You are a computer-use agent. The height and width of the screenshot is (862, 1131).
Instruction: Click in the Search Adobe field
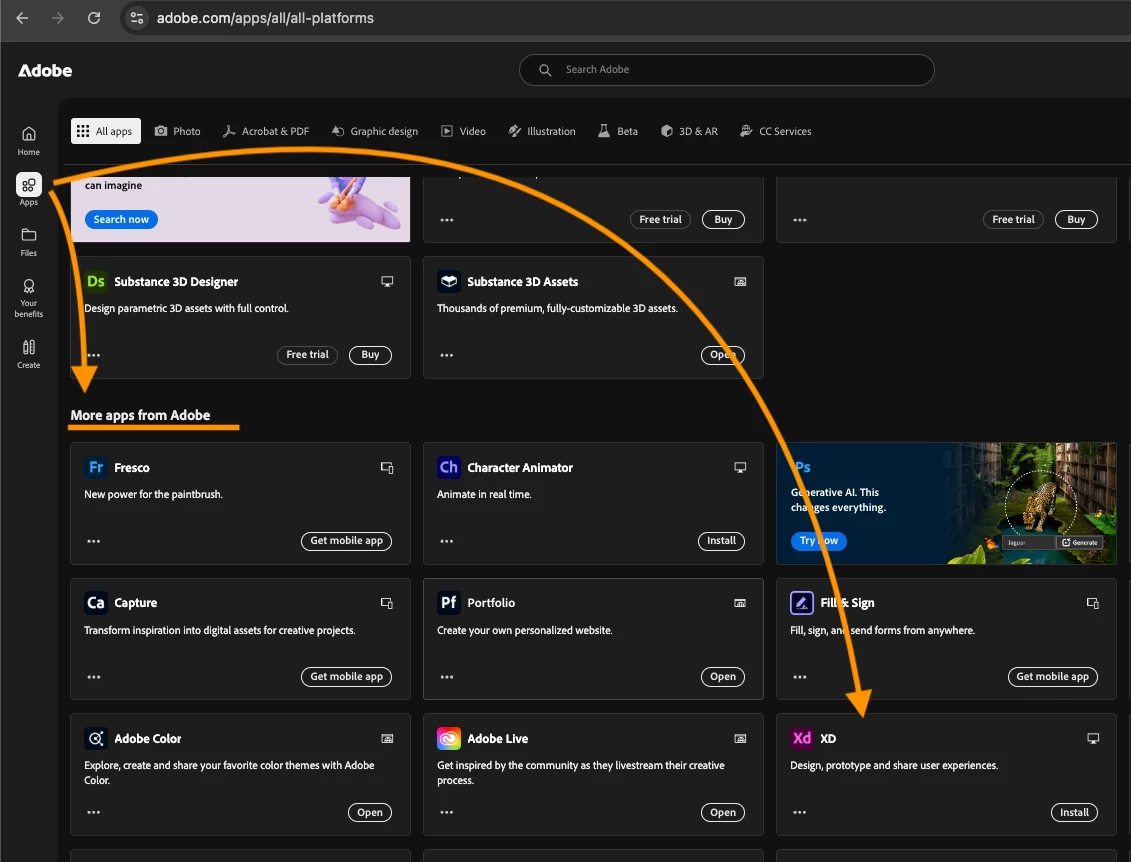(726, 70)
